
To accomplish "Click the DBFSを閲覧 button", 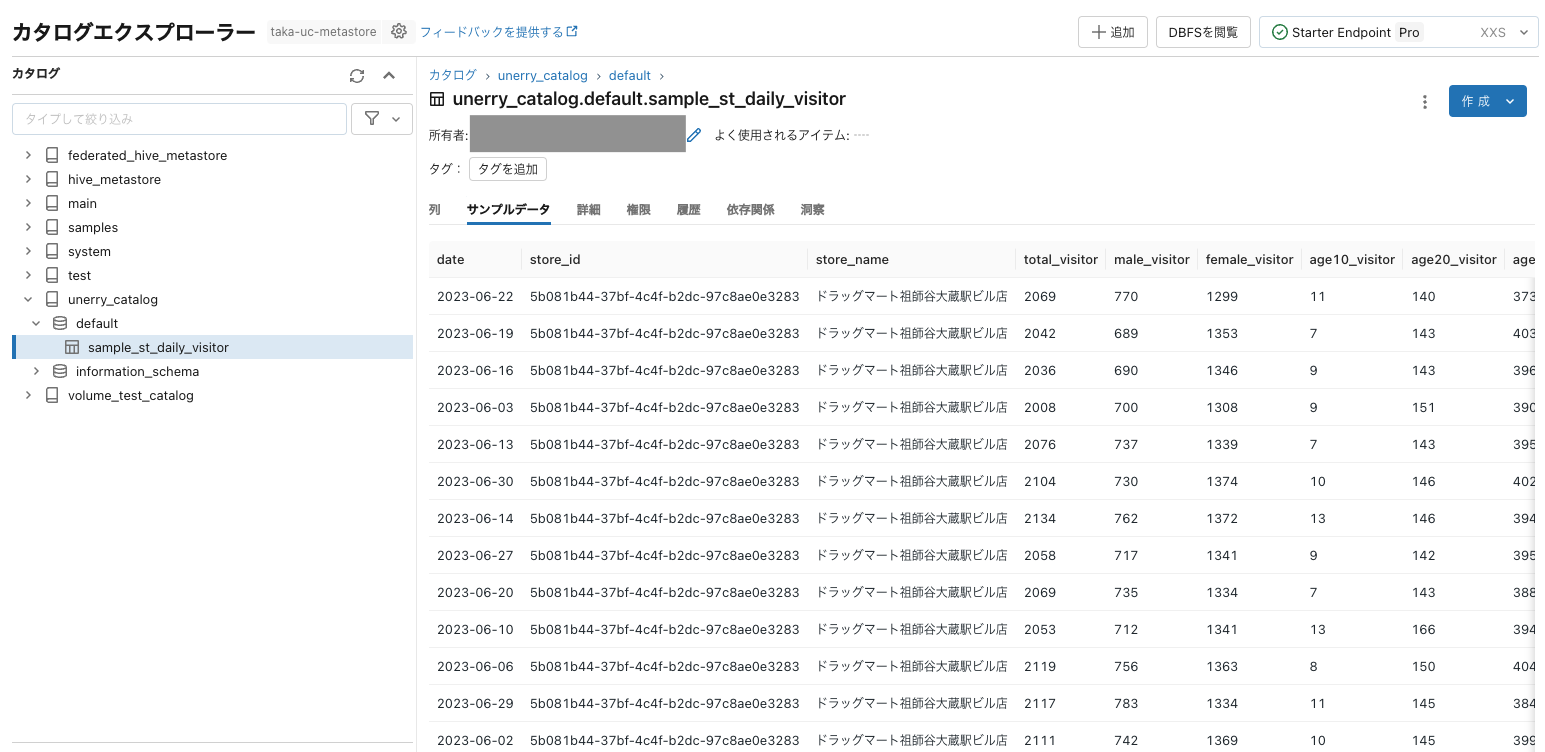I will 1203,31.
